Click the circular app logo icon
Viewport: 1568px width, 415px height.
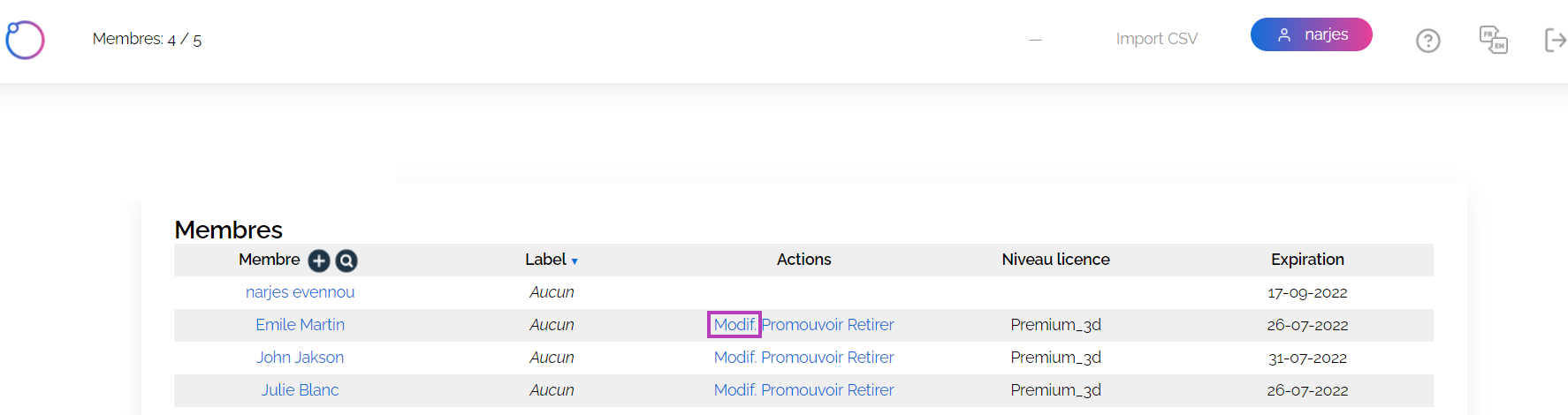pos(25,40)
